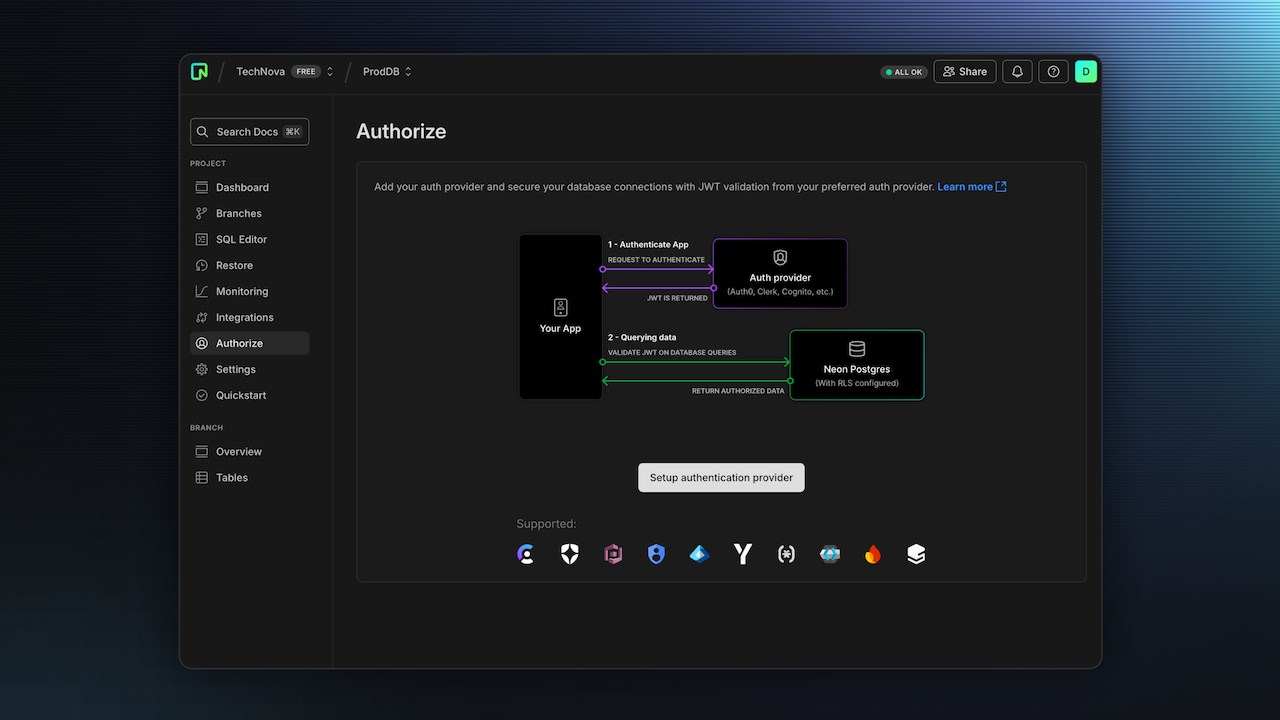Open the Quickstart page
This screenshot has height=720, width=1280.
point(250,395)
